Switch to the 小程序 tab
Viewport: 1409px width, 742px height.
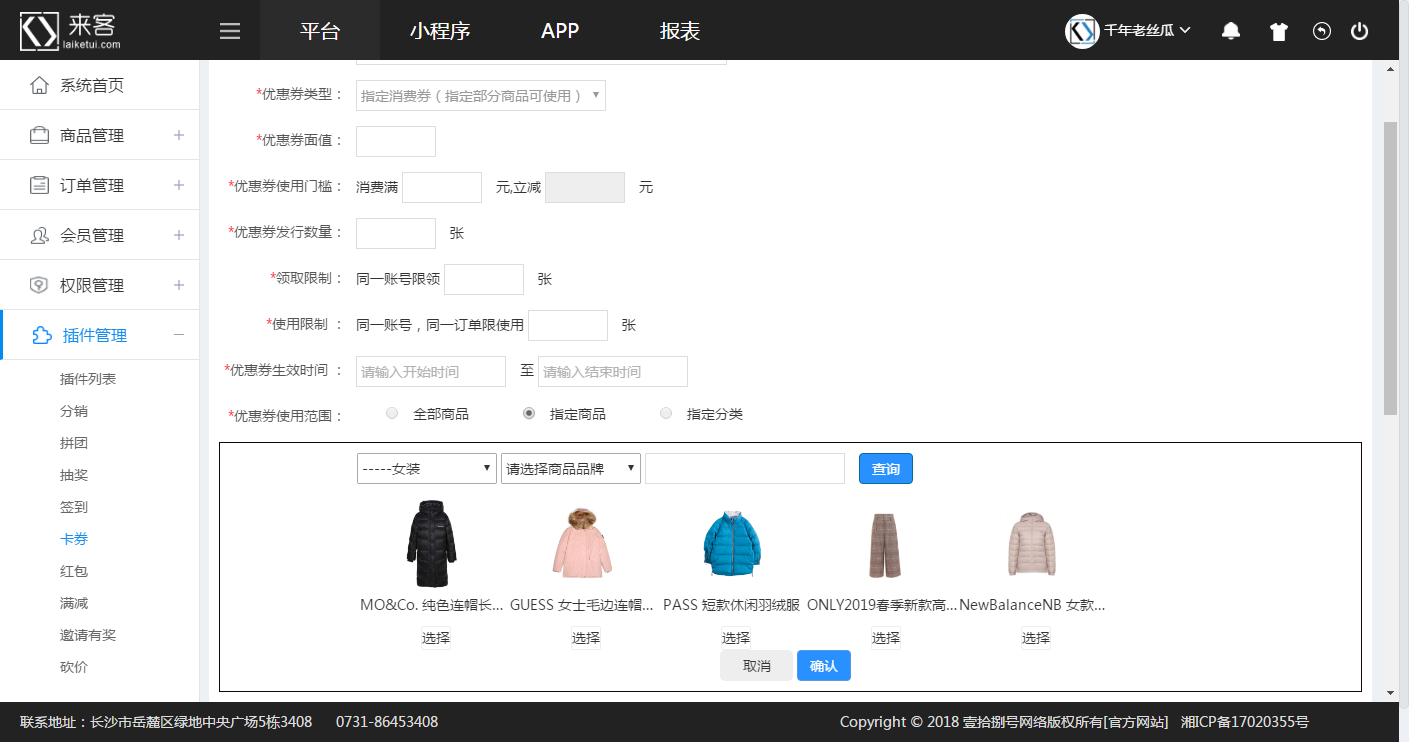point(440,30)
